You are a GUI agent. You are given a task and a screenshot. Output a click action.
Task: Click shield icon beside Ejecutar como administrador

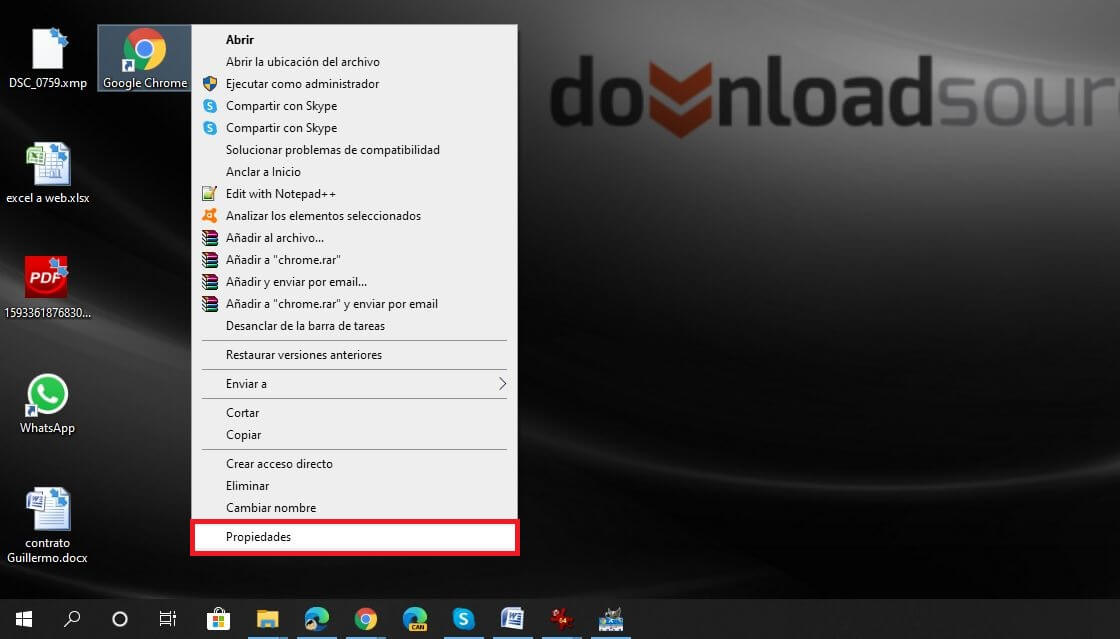pyautogui.click(x=209, y=84)
